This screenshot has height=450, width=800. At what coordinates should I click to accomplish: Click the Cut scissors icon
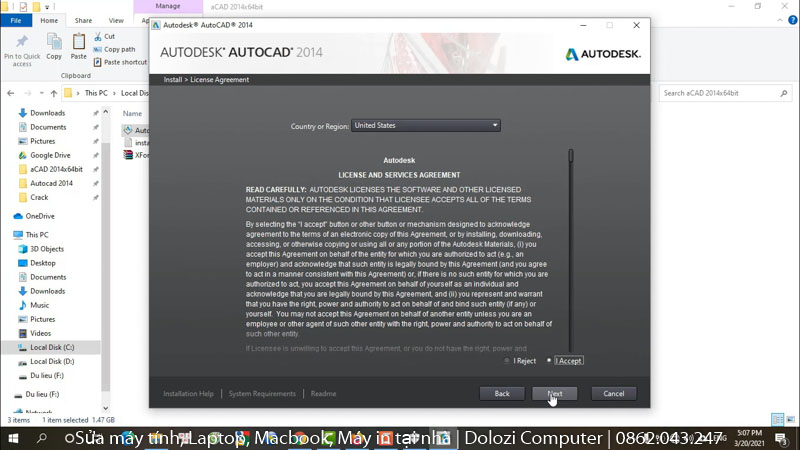97,36
